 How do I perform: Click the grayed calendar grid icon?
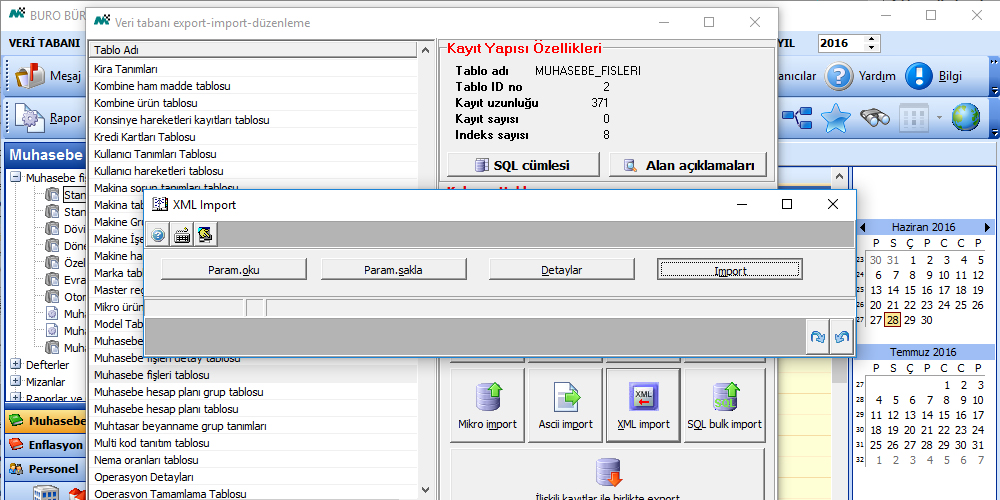(913, 117)
